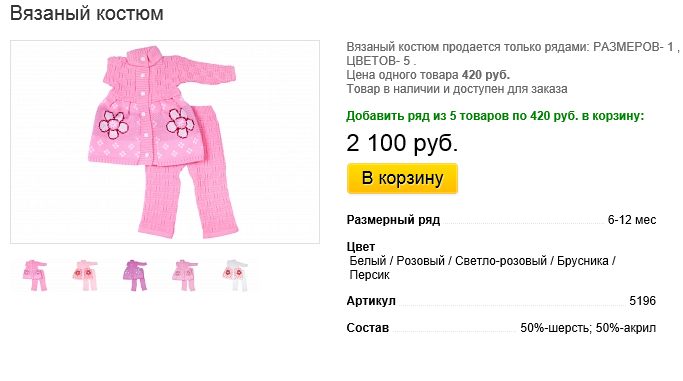Open the bright pink suit thumbnail

(35, 275)
